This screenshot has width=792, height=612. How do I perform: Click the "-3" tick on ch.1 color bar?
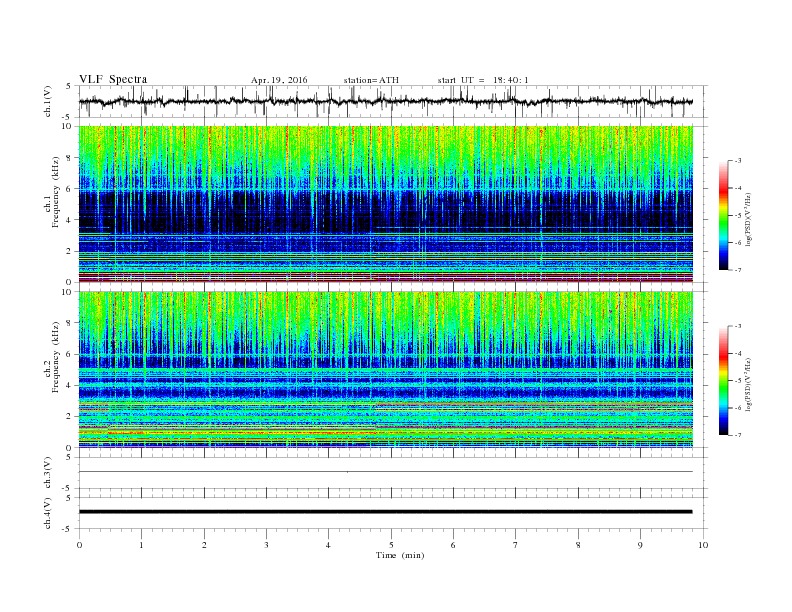737,161
